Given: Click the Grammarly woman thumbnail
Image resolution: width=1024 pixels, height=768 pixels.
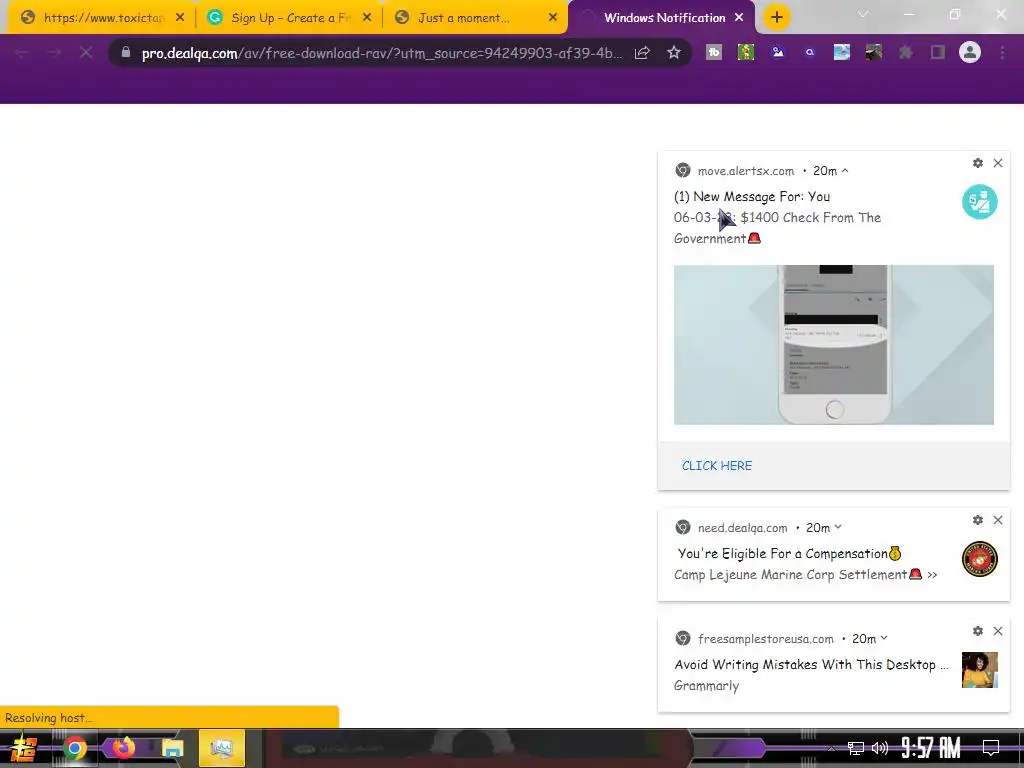Looking at the screenshot, I should coord(980,670).
